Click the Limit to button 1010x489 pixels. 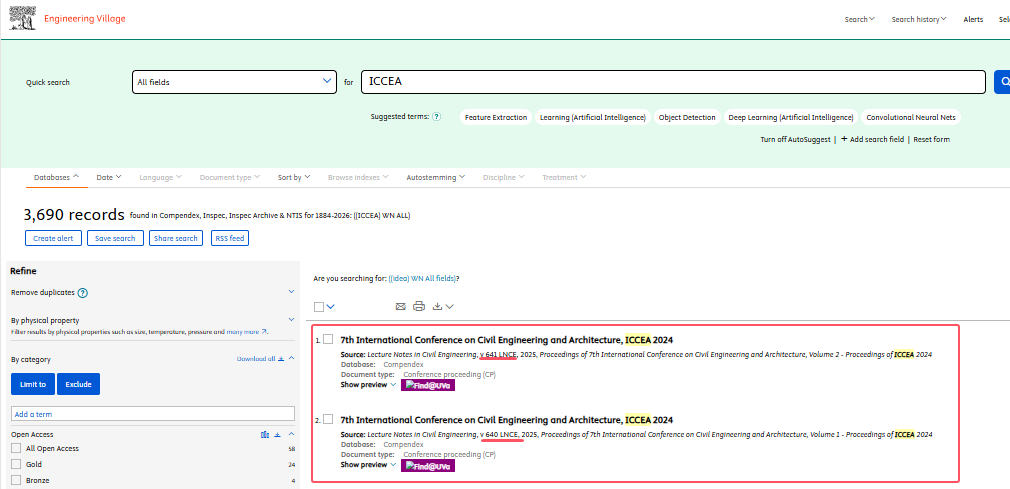[33, 384]
